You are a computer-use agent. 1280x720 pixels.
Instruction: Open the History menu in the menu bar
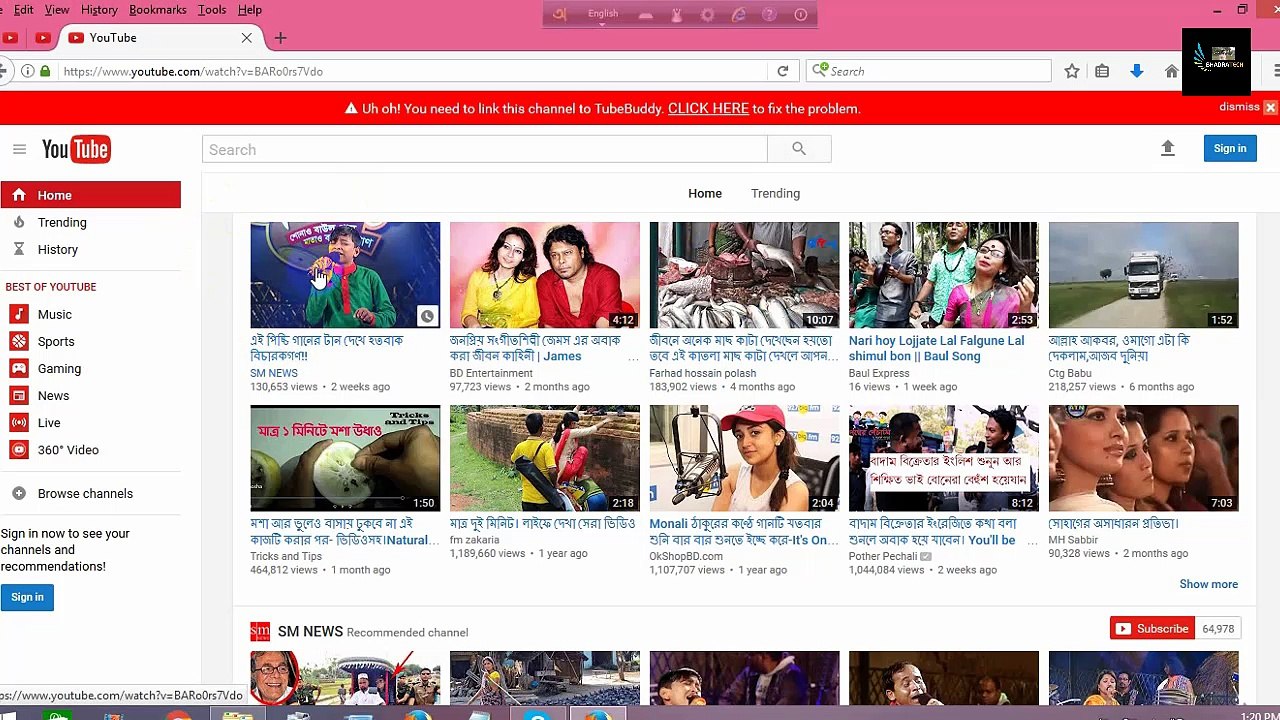(99, 10)
